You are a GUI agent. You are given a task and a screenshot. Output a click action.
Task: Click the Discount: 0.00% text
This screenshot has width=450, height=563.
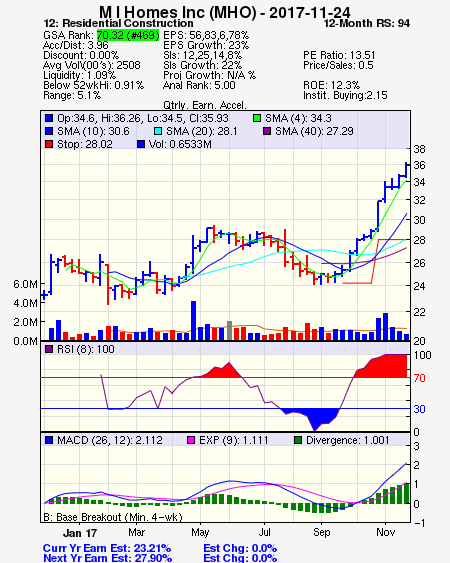coord(81,55)
